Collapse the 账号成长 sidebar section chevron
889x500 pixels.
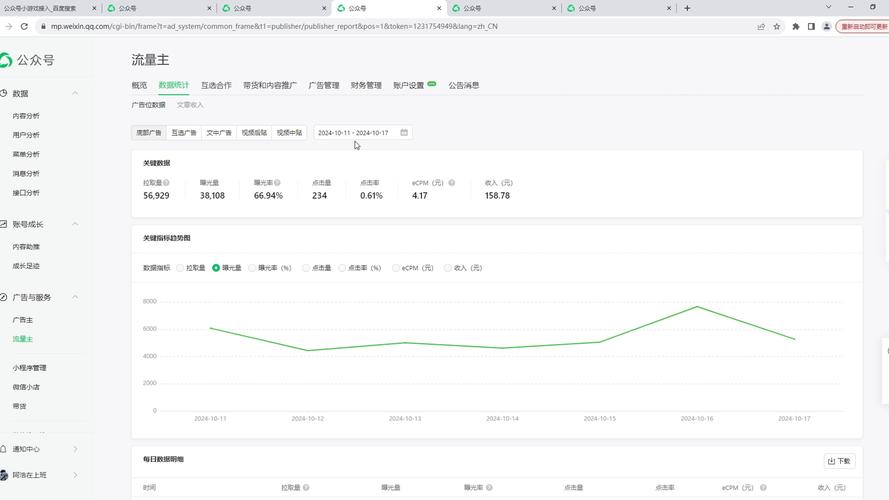75,224
